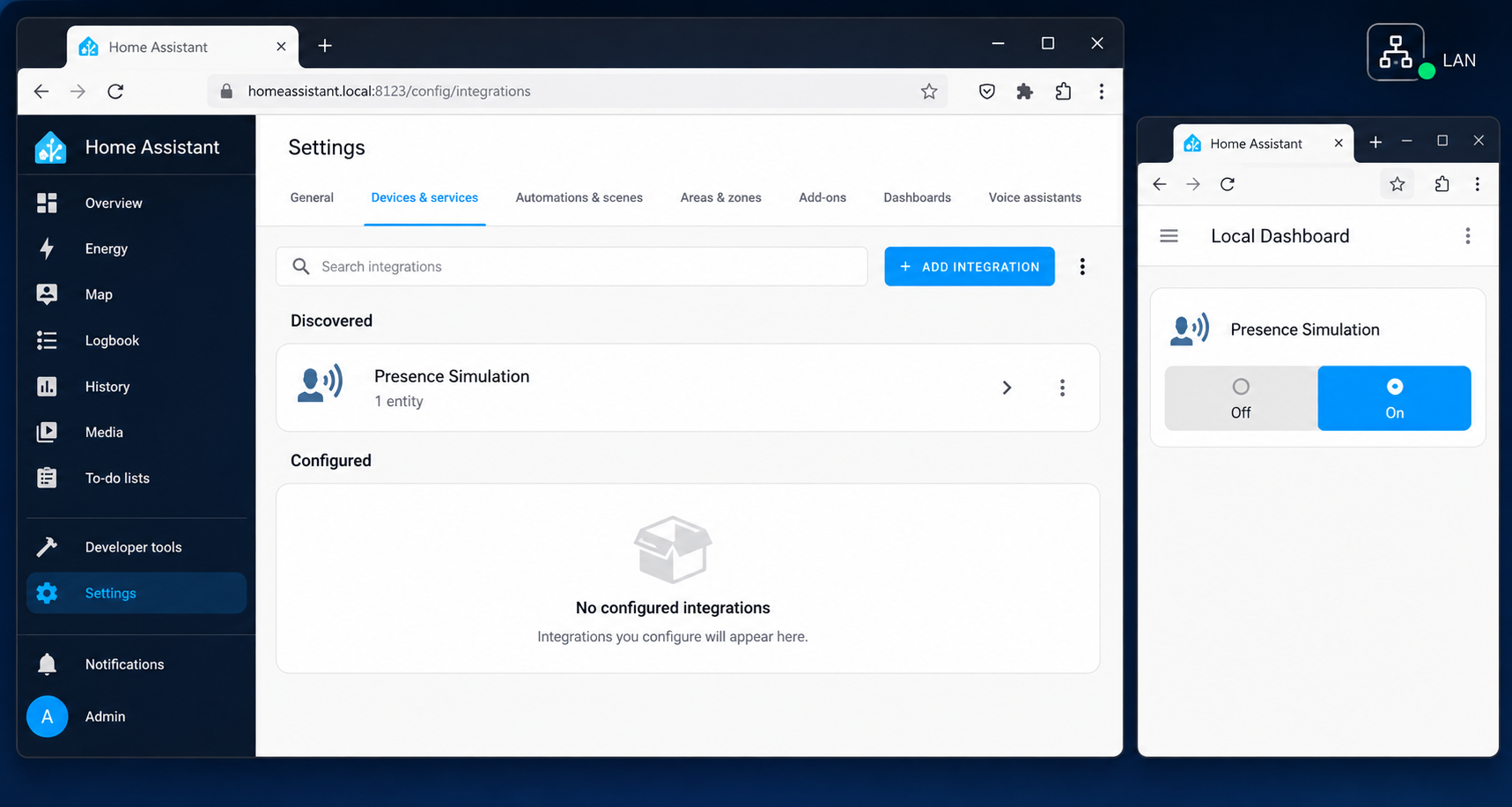Open the Media browser in sidebar

(x=136, y=432)
